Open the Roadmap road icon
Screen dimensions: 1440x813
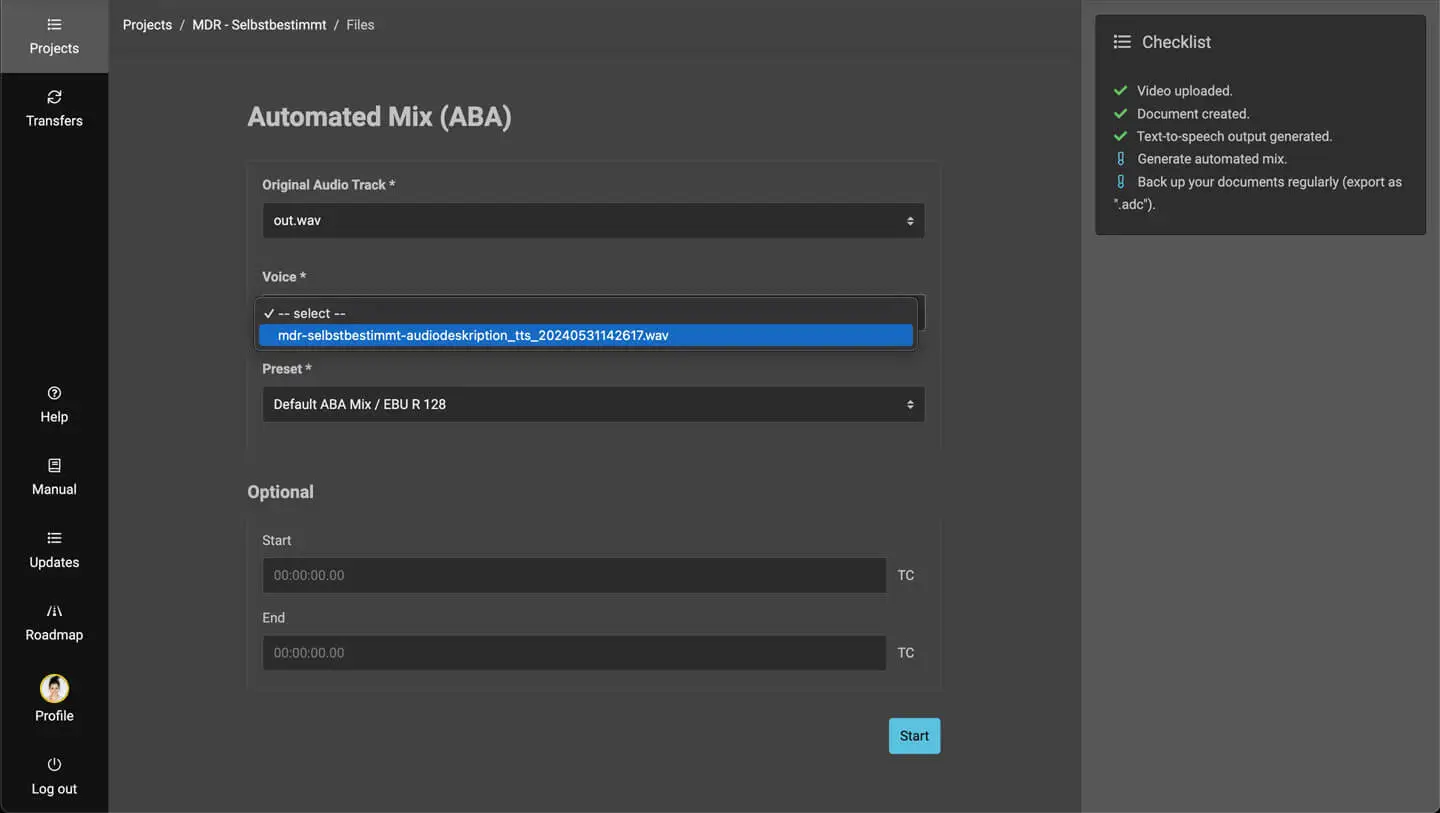(x=54, y=611)
